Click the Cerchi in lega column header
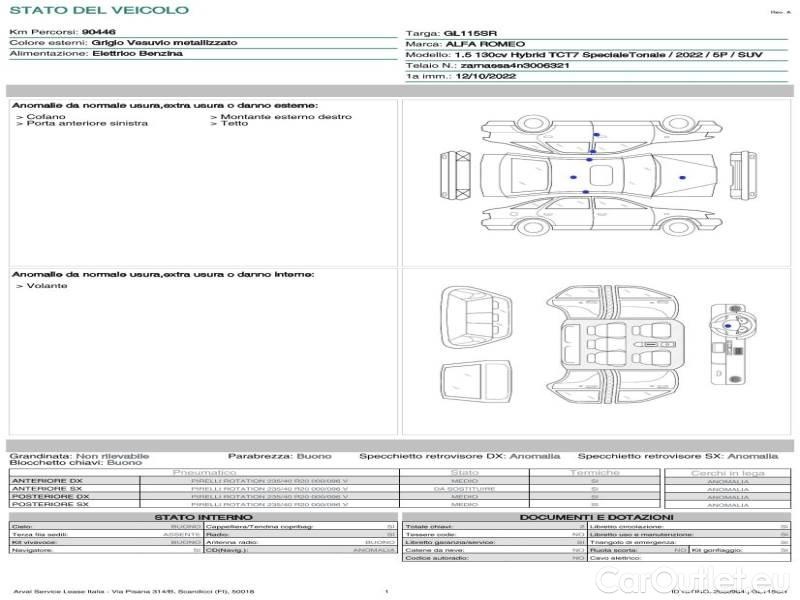The height and width of the screenshot is (600, 800). 727,472
